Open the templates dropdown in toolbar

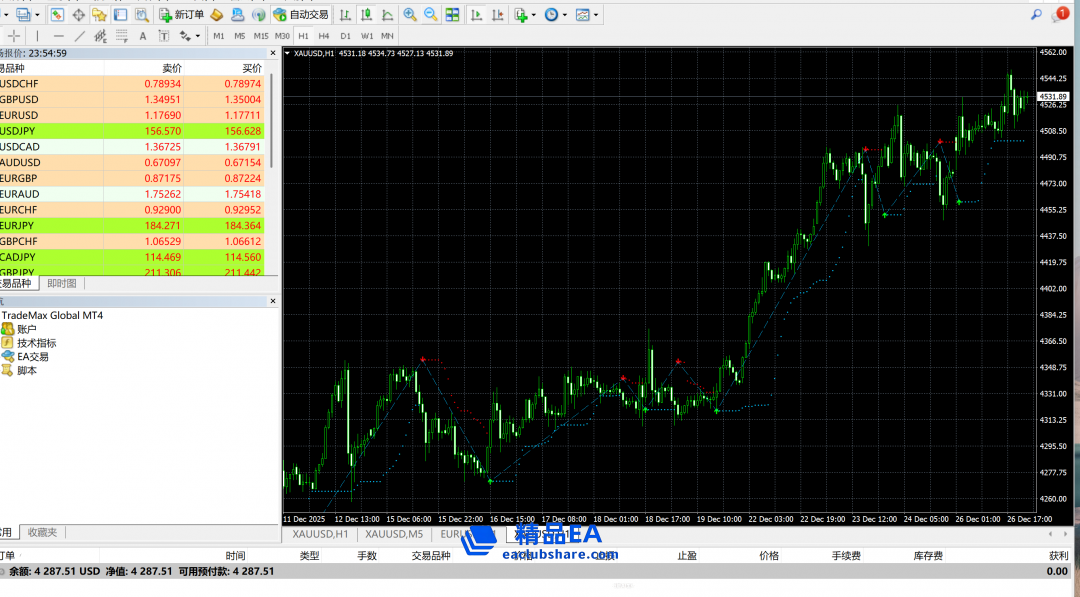597,15
